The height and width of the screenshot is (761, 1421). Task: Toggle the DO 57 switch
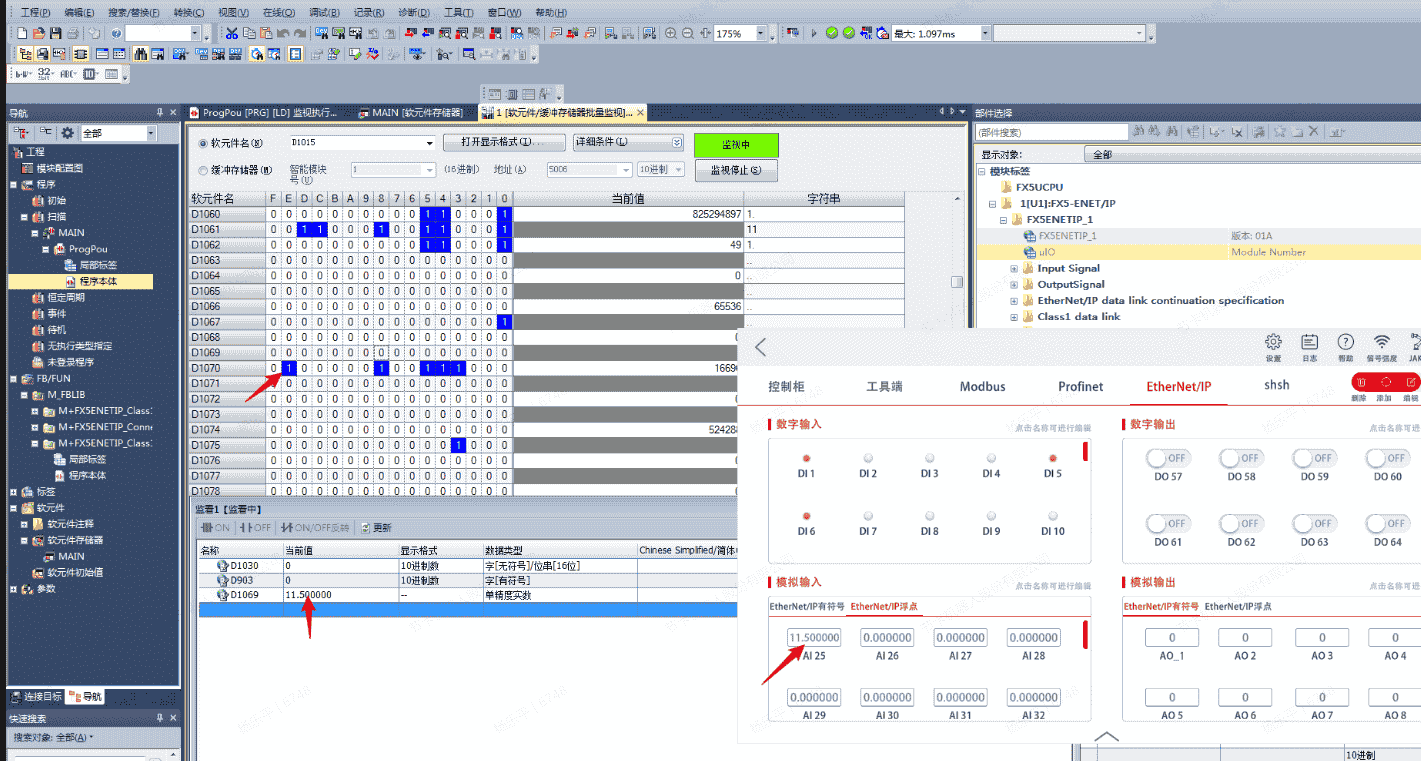tap(1167, 458)
